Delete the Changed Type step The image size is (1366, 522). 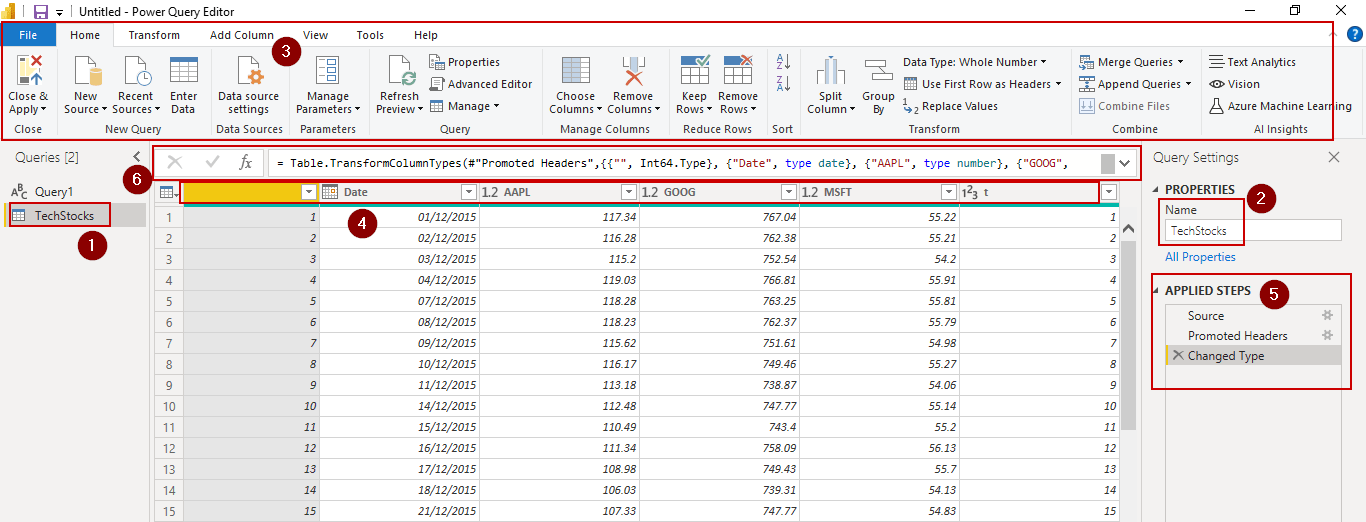(1178, 355)
